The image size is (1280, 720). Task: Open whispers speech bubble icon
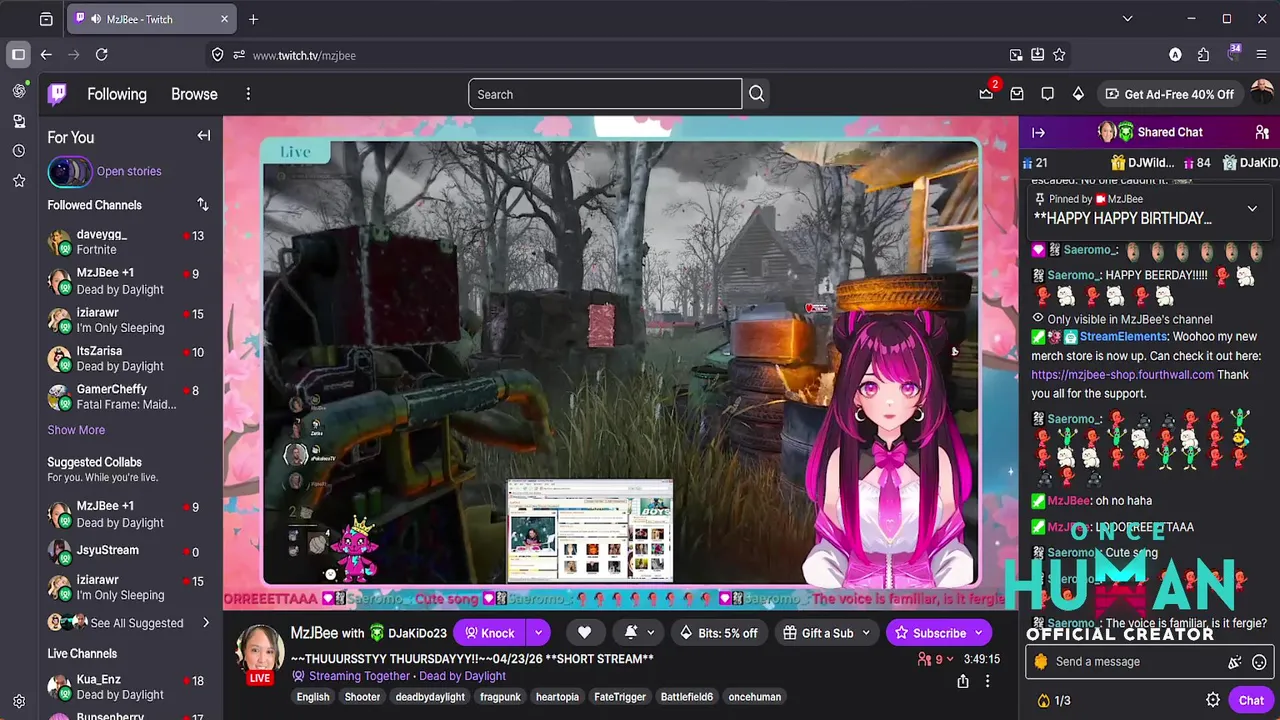(x=1047, y=94)
